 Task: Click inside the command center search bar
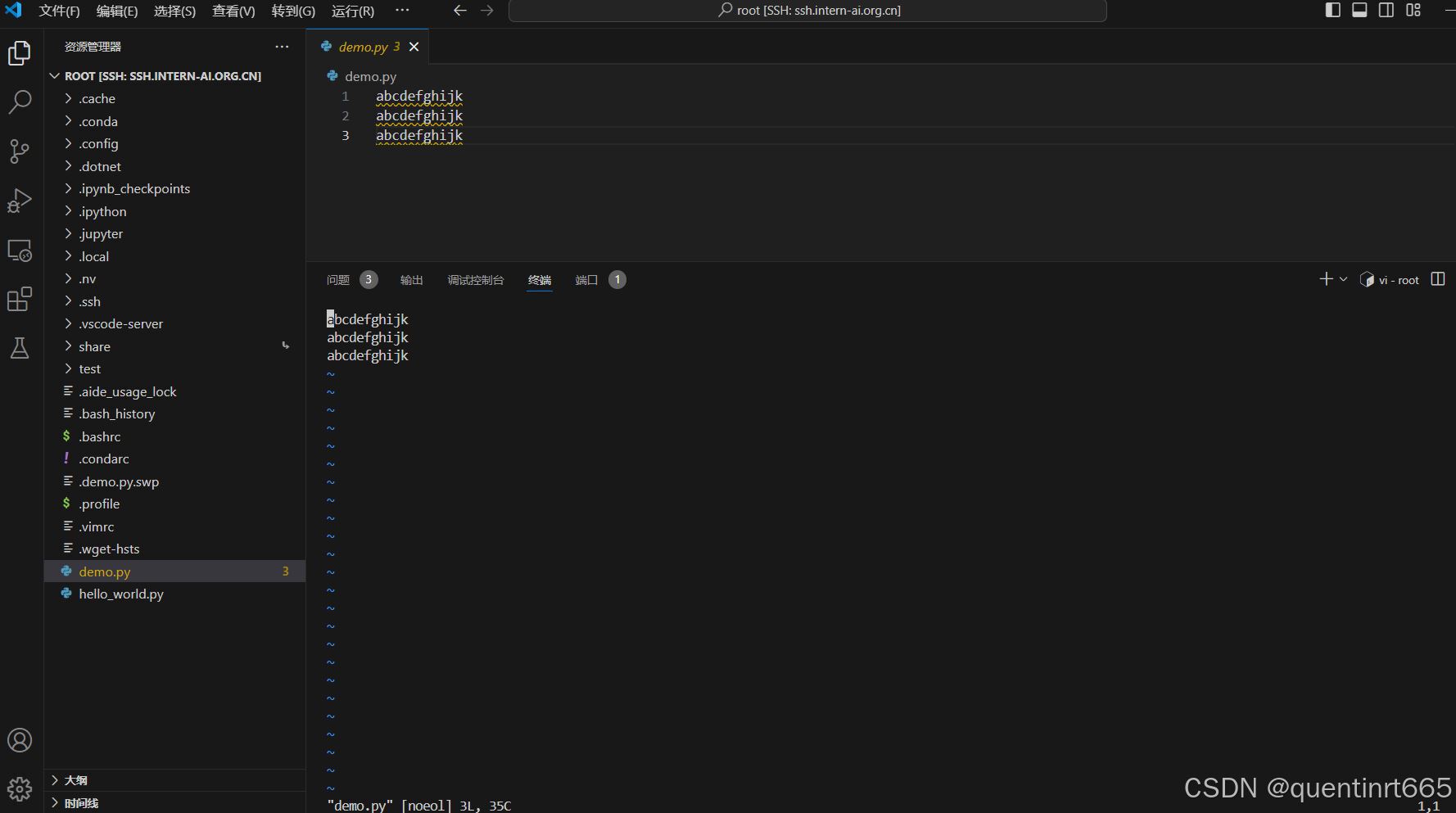pyautogui.click(x=808, y=10)
